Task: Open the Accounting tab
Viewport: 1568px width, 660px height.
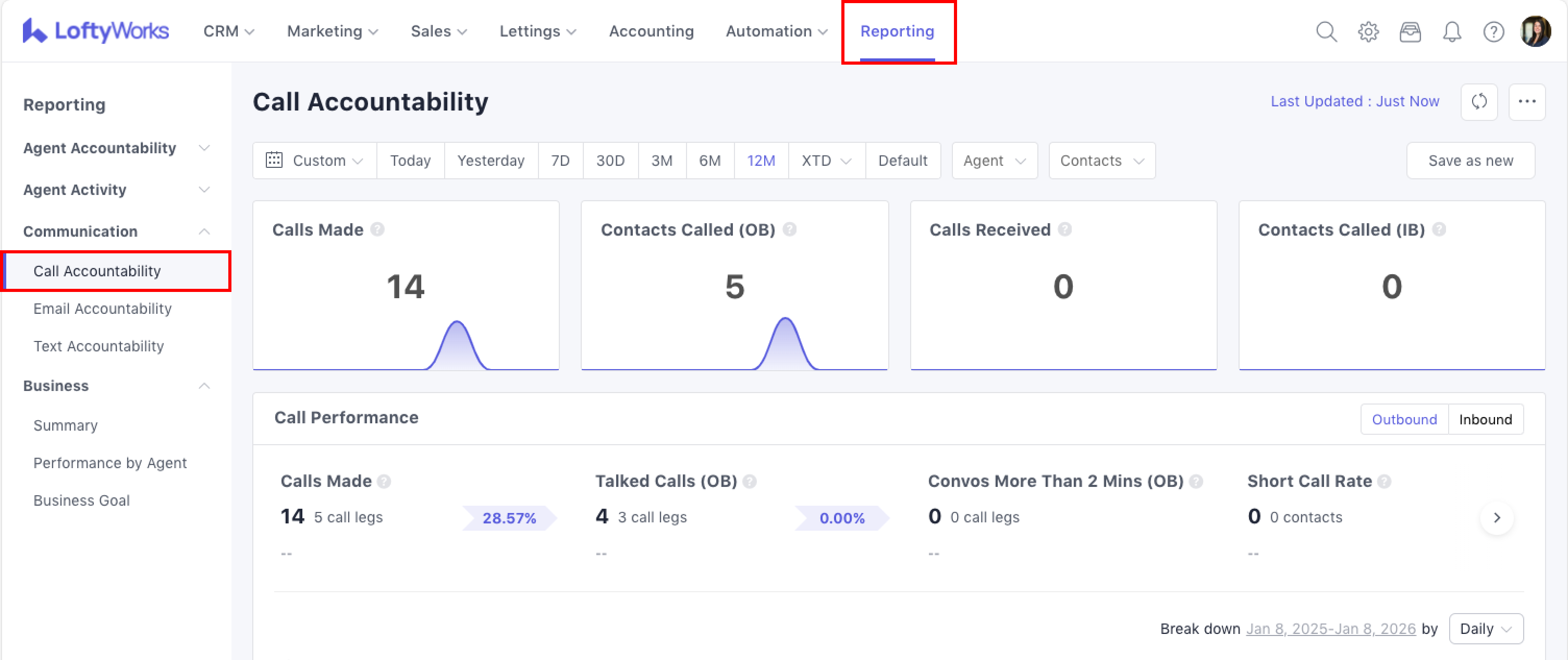Action: 651,31
